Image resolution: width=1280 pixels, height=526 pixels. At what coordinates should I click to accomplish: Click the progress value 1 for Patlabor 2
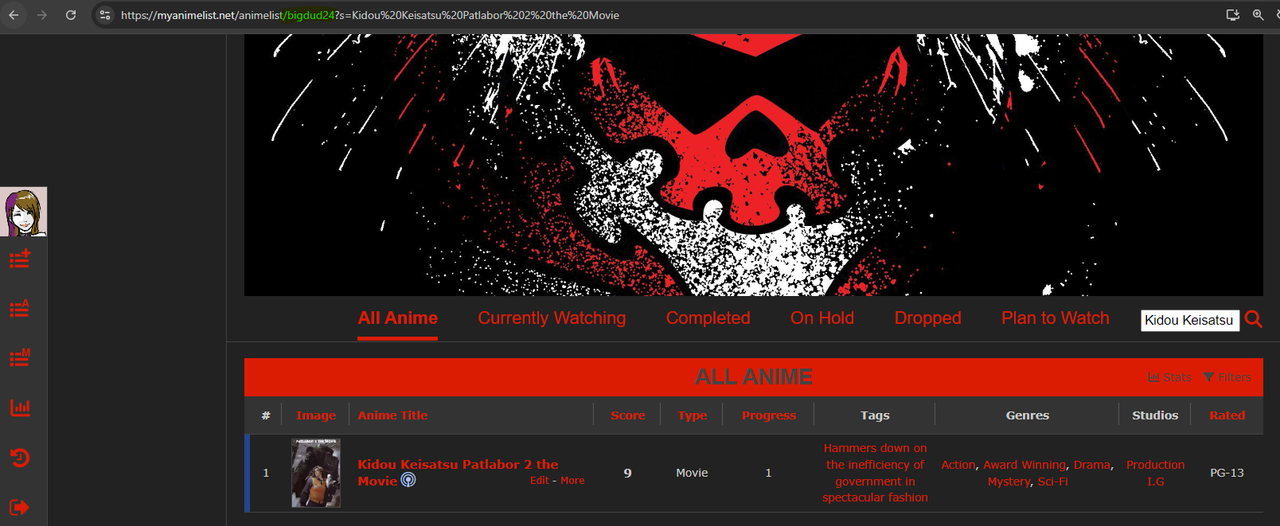[x=769, y=473]
